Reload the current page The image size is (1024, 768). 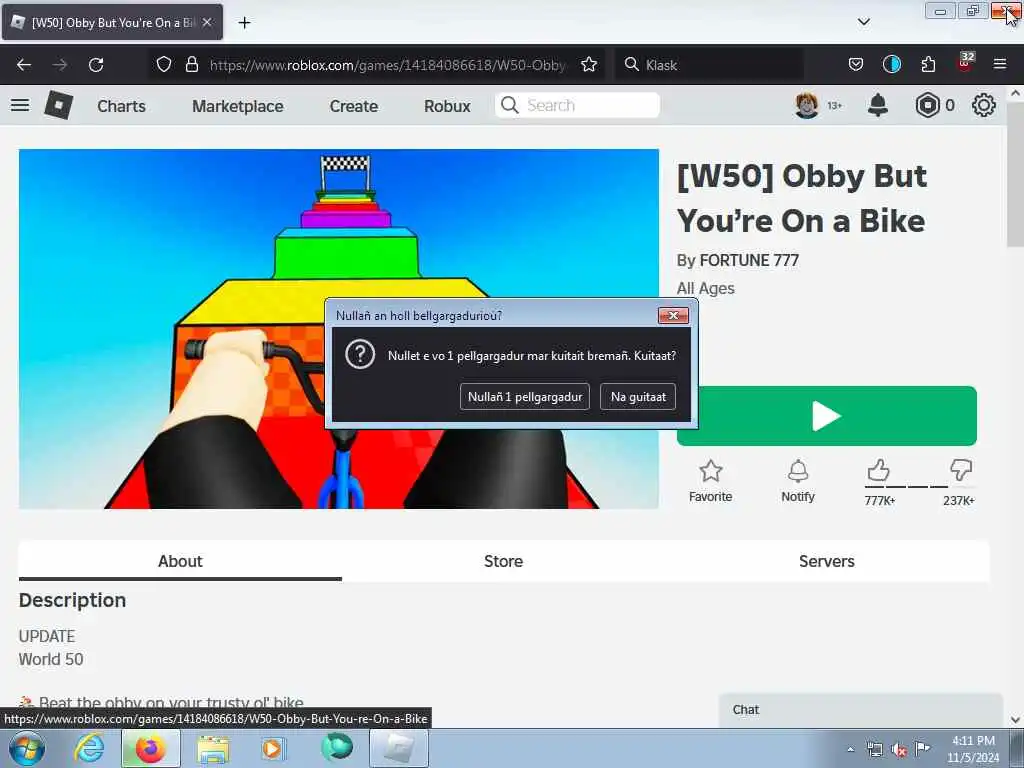coord(96,65)
